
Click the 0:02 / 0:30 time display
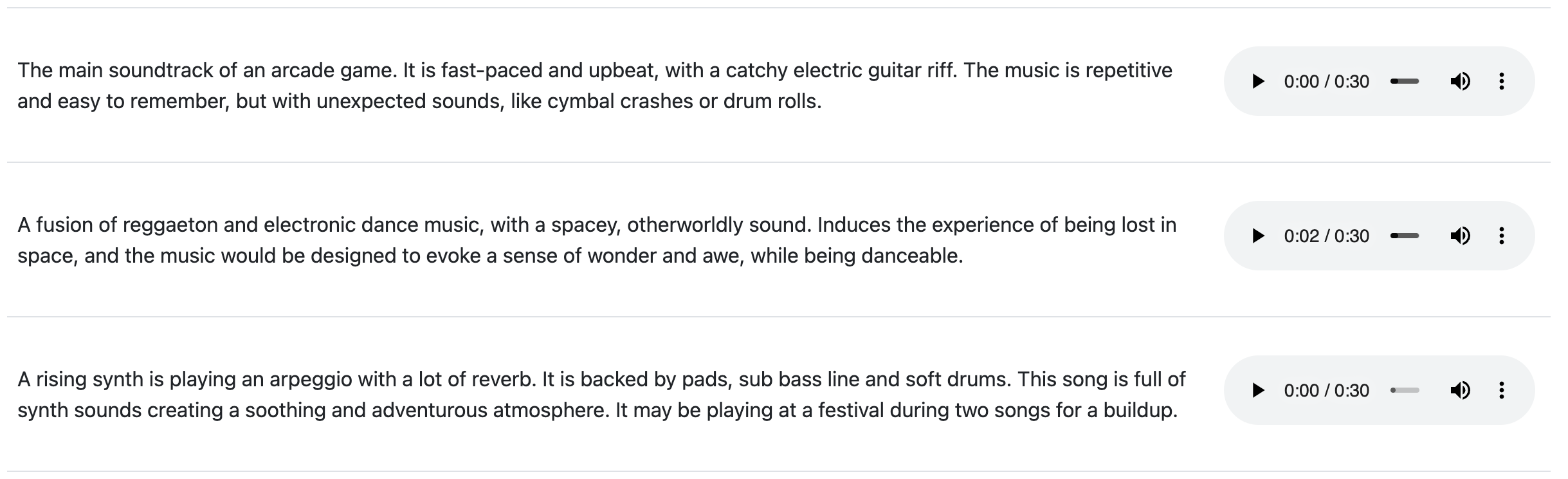pos(1326,236)
